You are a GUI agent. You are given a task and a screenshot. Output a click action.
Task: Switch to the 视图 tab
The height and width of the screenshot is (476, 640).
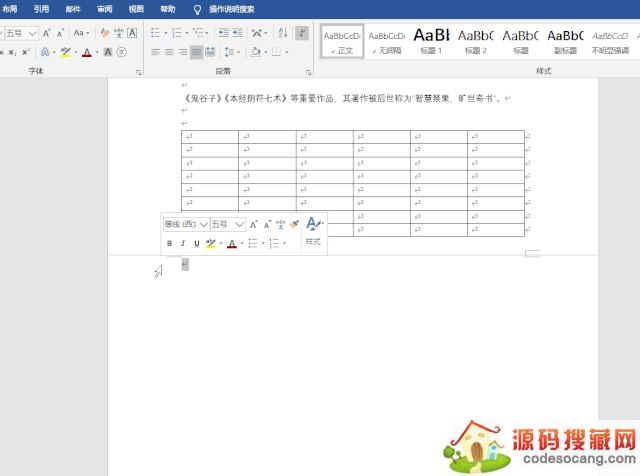(136, 9)
